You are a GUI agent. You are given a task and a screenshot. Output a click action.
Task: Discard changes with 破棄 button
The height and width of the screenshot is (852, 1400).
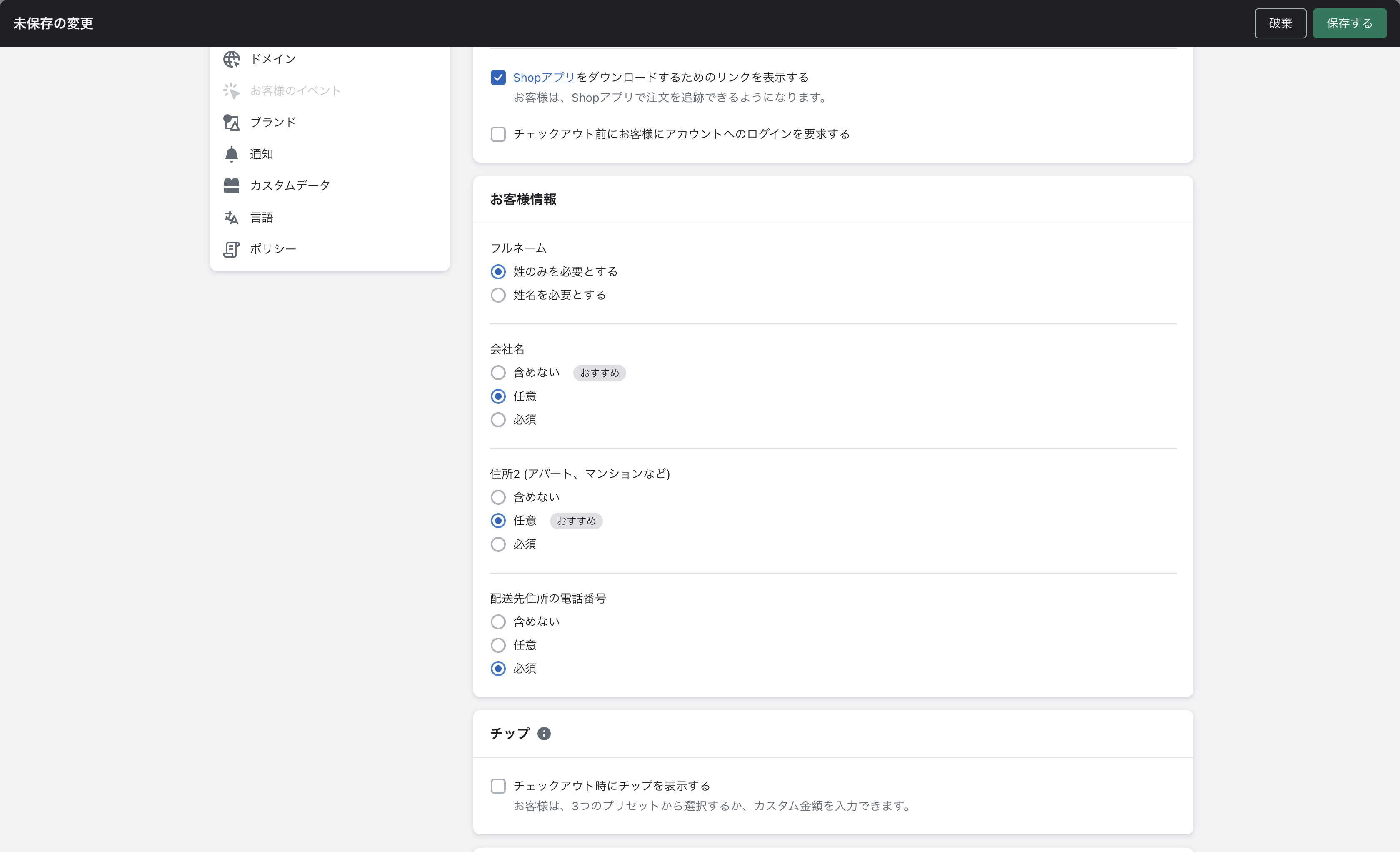click(x=1280, y=23)
